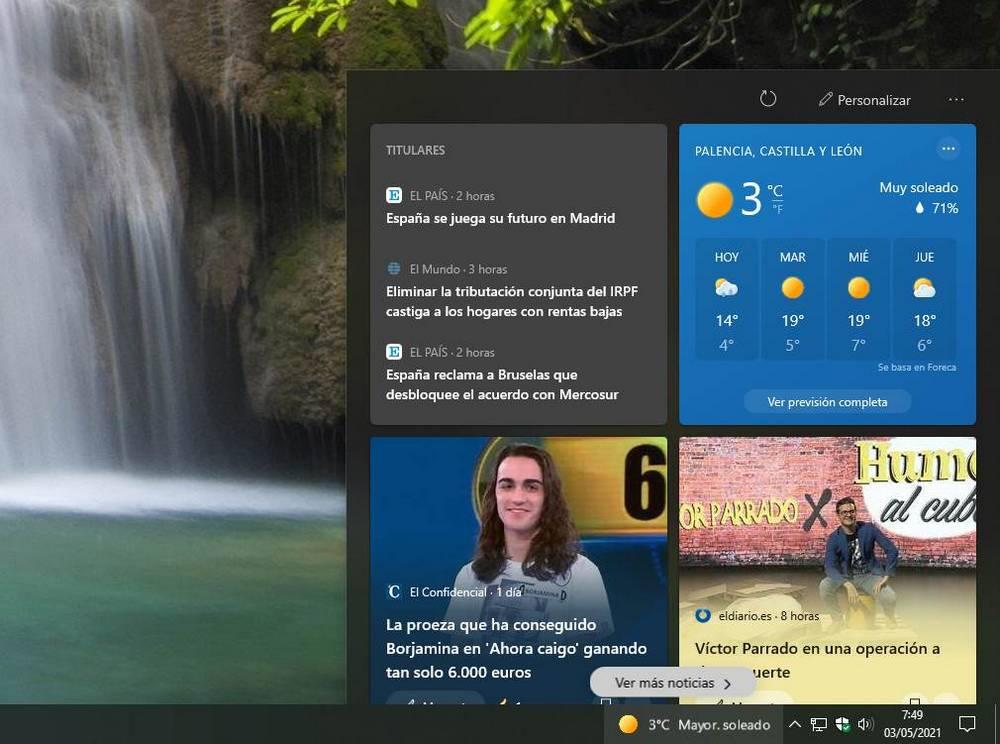The width and height of the screenshot is (1000, 744).
Task: Click the Palencia, Castilla y León location title
Action: click(778, 151)
